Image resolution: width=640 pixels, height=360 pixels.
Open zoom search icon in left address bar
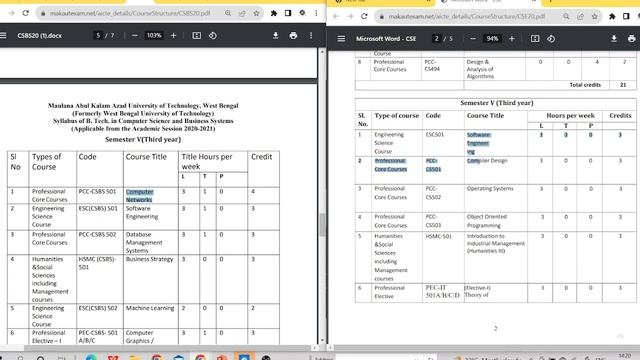click(228, 13)
